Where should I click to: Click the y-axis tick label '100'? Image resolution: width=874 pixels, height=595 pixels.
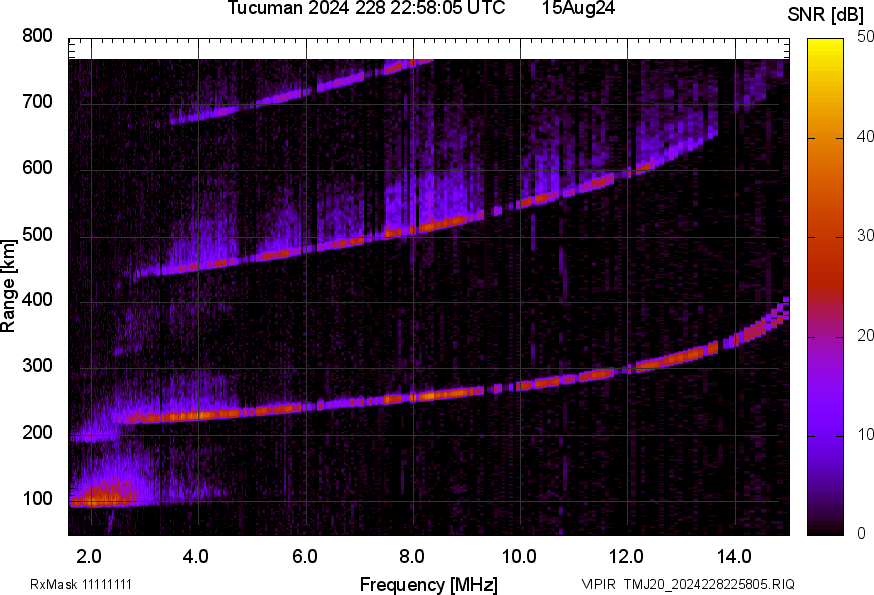click(x=37, y=498)
